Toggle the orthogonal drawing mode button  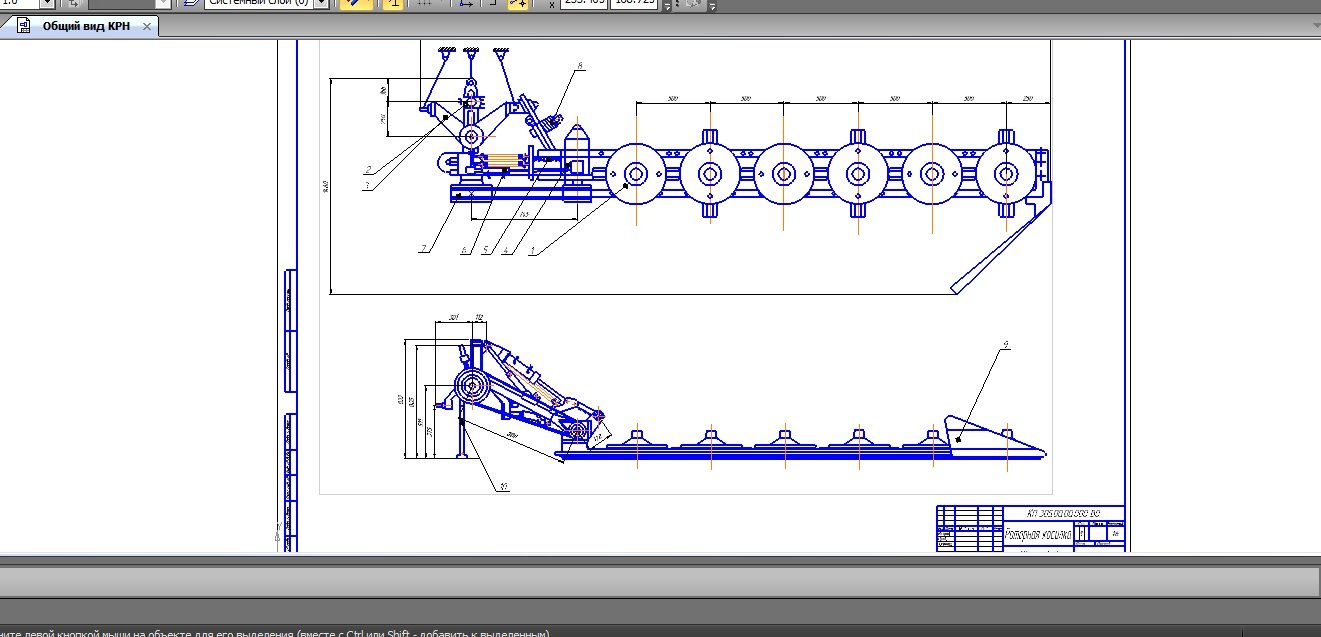coord(394,4)
